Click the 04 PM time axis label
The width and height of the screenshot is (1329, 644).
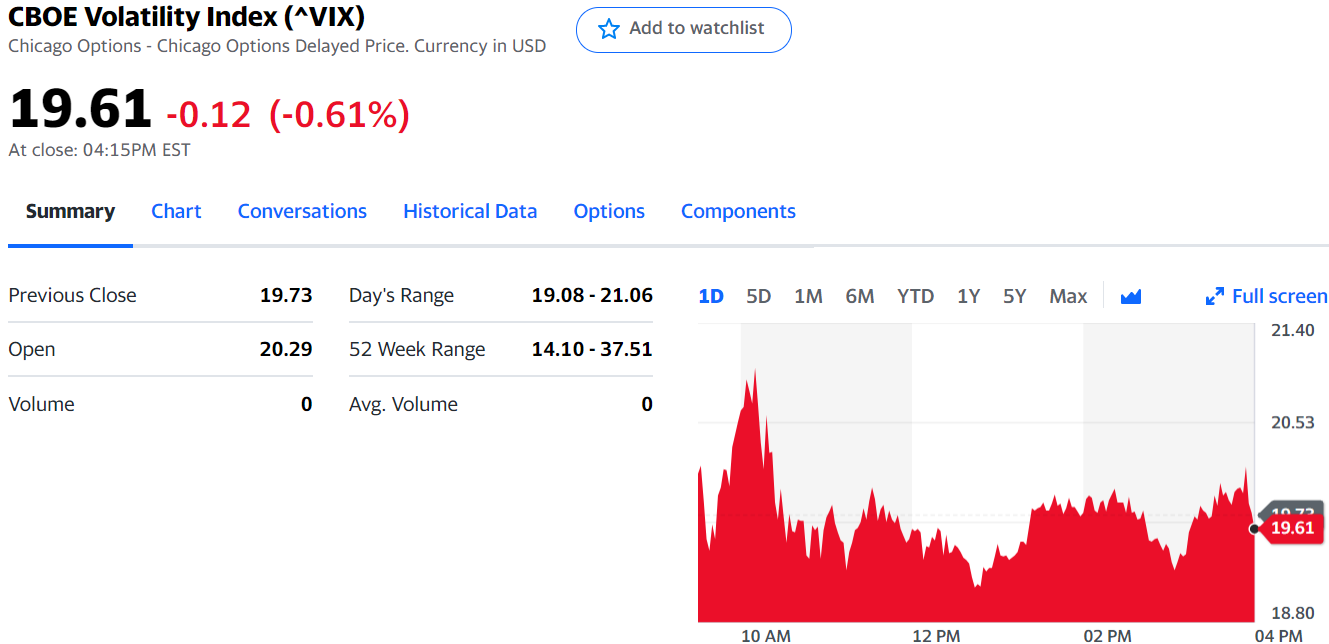pyautogui.click(x=1278, y=635)
